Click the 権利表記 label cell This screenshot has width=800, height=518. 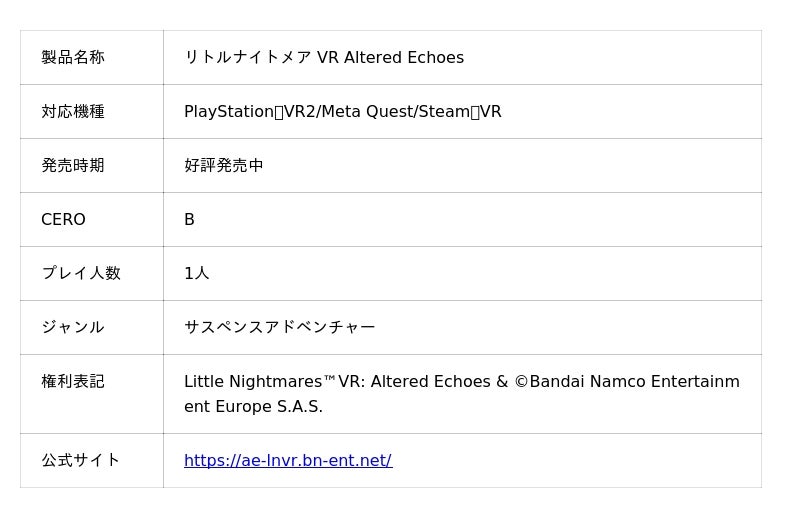coord(73,381)
